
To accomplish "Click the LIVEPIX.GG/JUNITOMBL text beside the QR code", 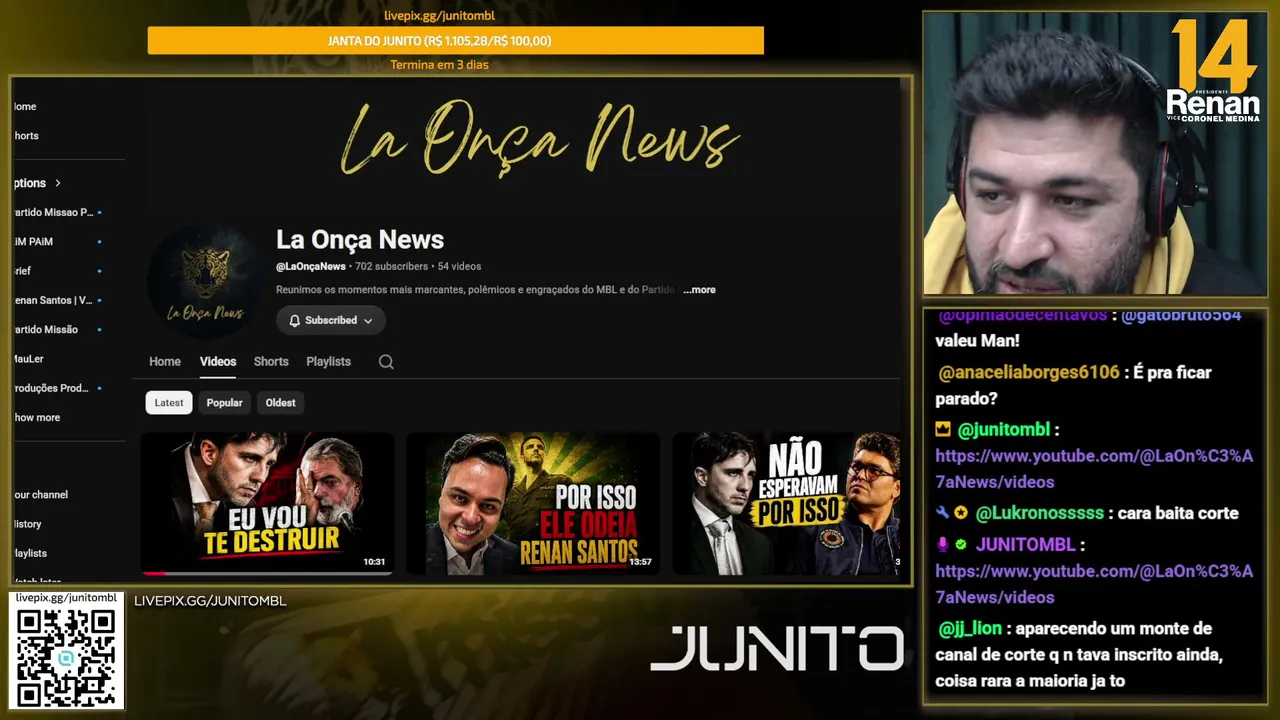I will coord(210,601).
